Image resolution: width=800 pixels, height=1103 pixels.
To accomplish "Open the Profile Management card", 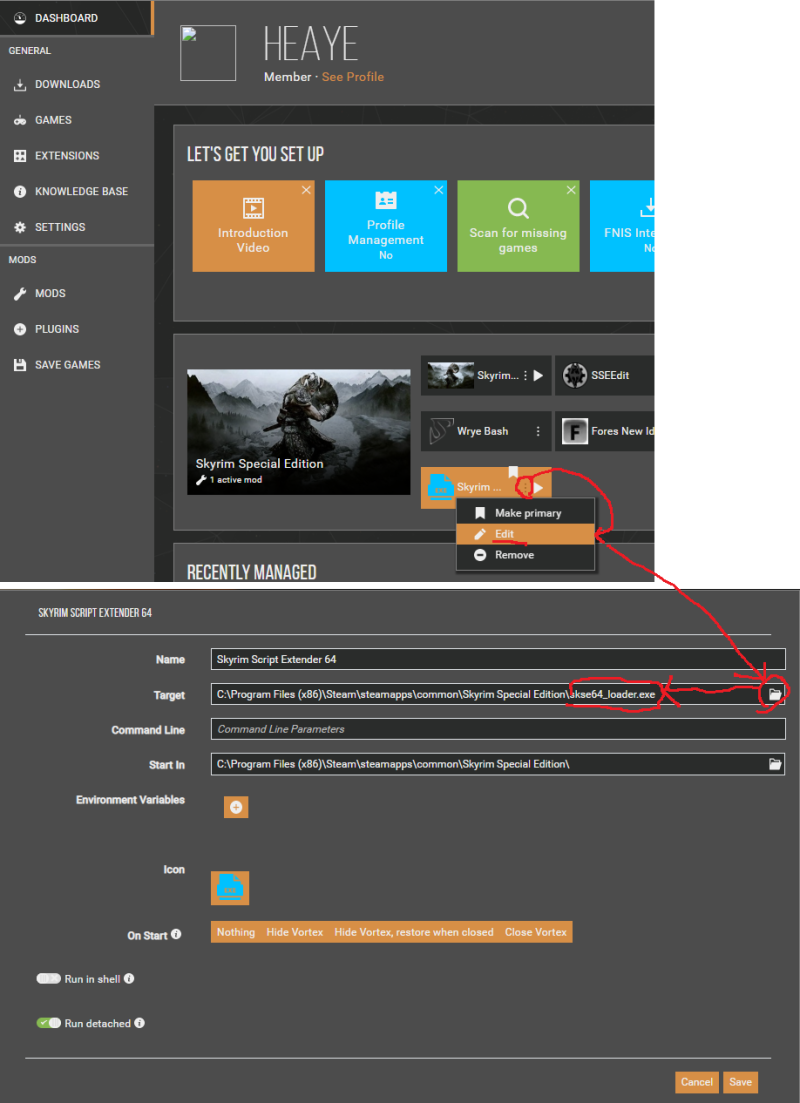I will [385, 226].
